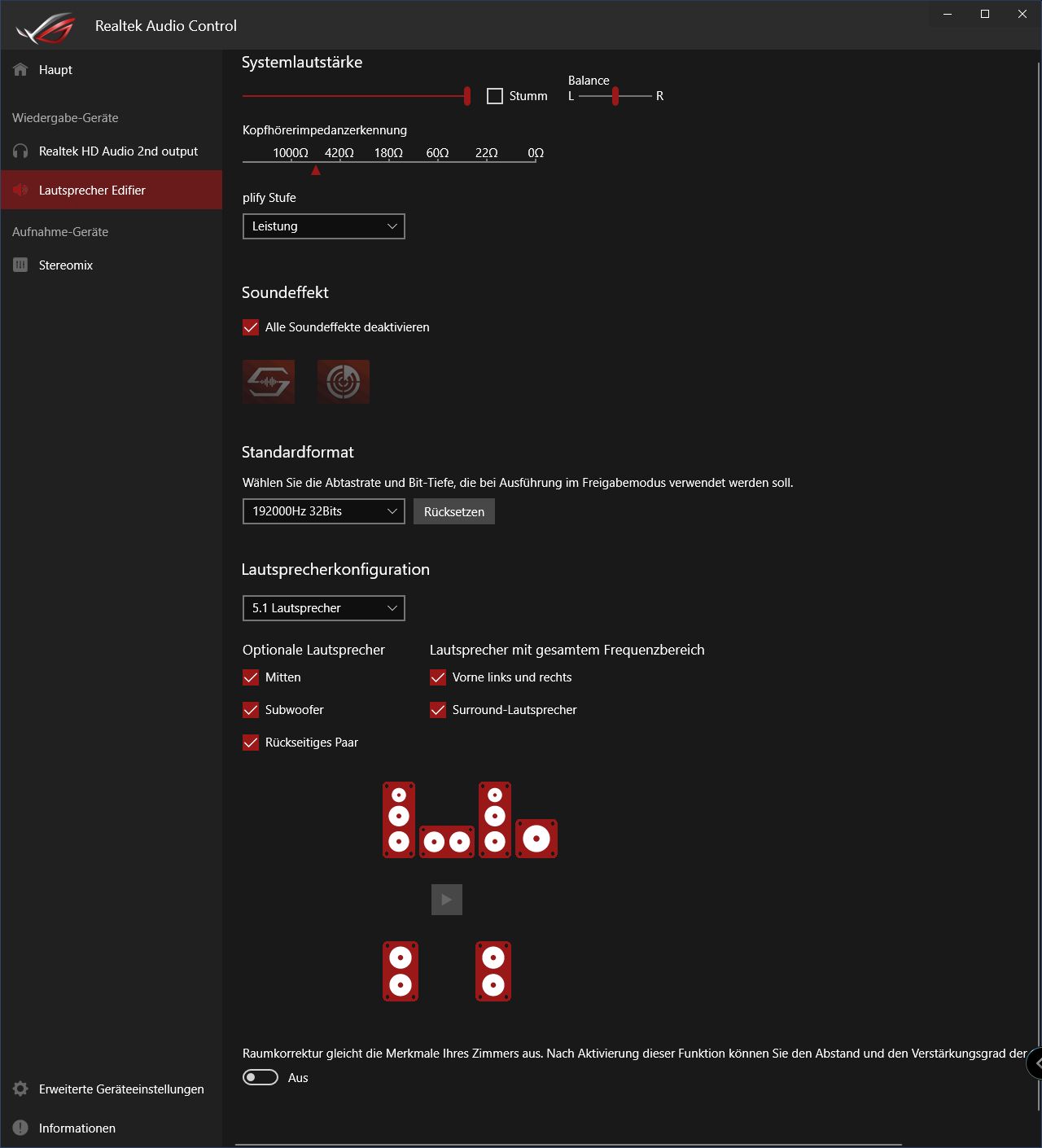Uncheck Alle Soundeffekte deaktivieren
This screenshot has height=1148, width=1042.
pos(251,327)
